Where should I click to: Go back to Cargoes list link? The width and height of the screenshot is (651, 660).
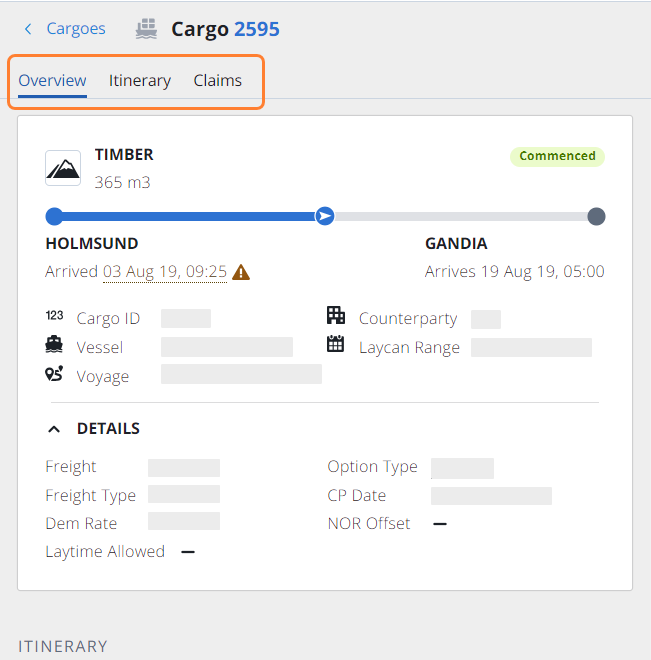(x=76, y=29)
